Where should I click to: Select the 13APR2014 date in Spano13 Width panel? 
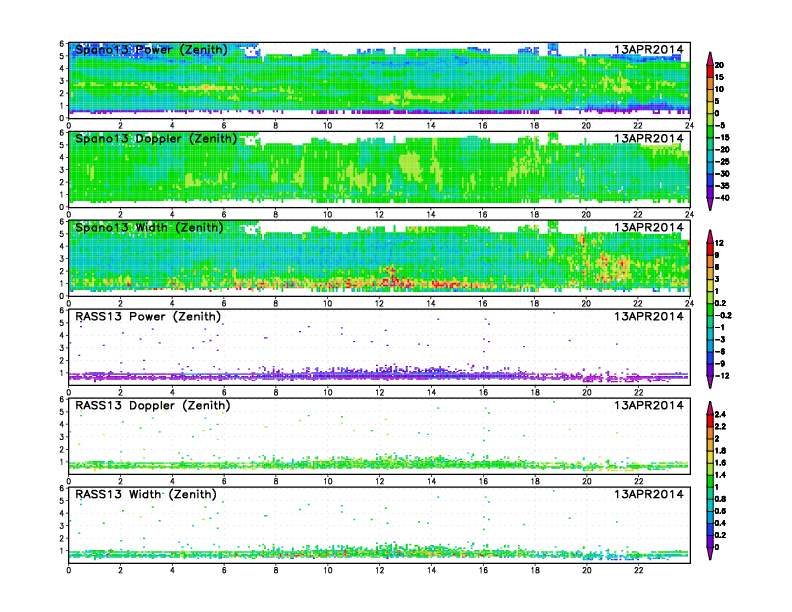pyautogui.click(x=649, y=227)
